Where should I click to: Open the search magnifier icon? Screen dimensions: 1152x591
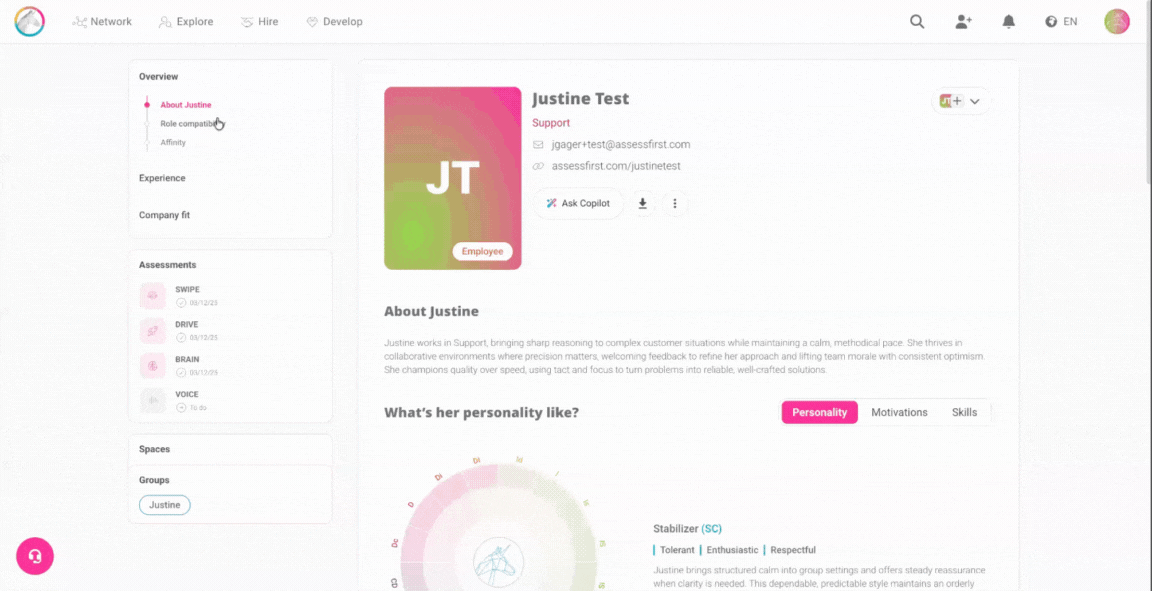917,21
